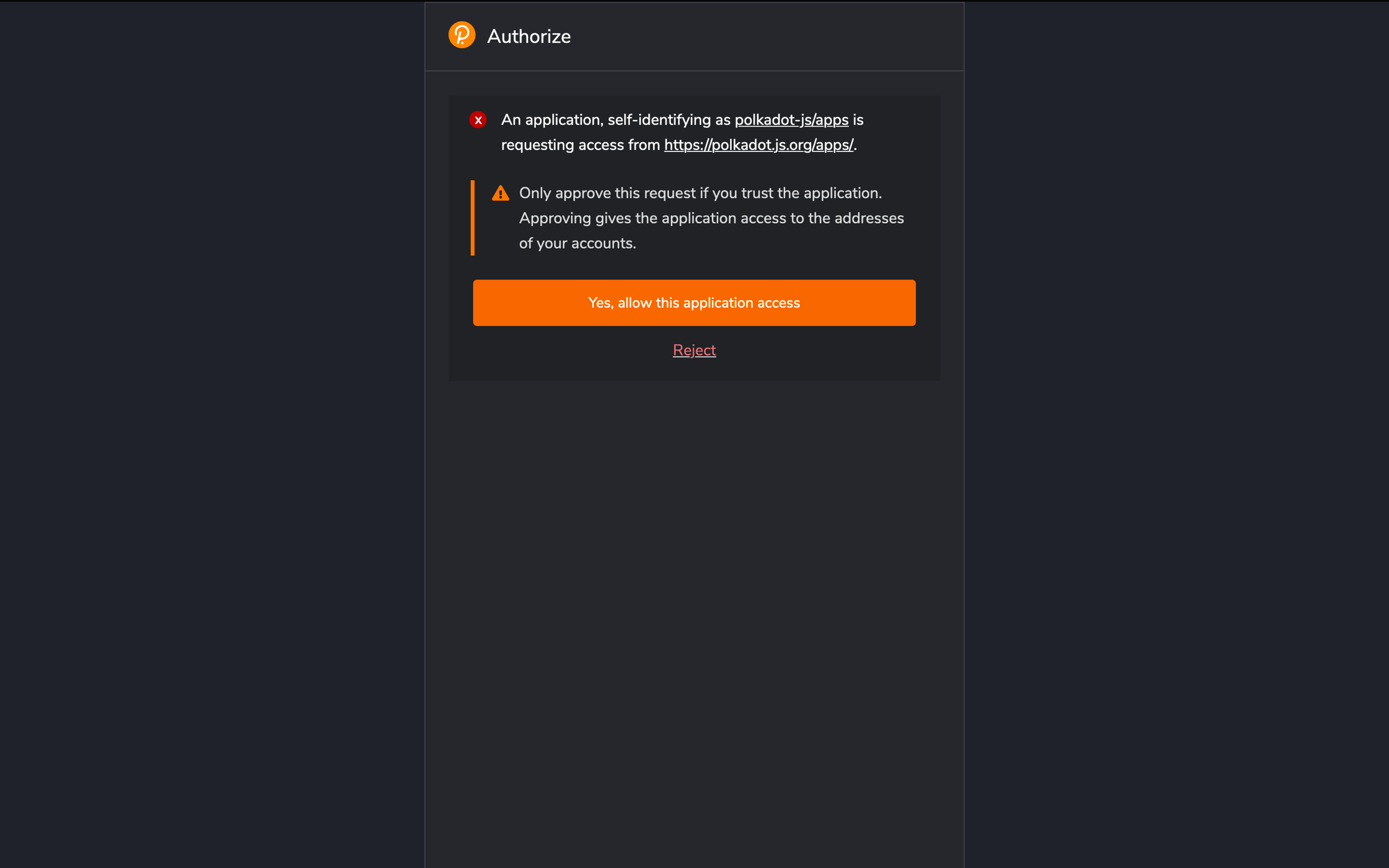Click the 'An application, self-identifying as' text

coord(615,120)
